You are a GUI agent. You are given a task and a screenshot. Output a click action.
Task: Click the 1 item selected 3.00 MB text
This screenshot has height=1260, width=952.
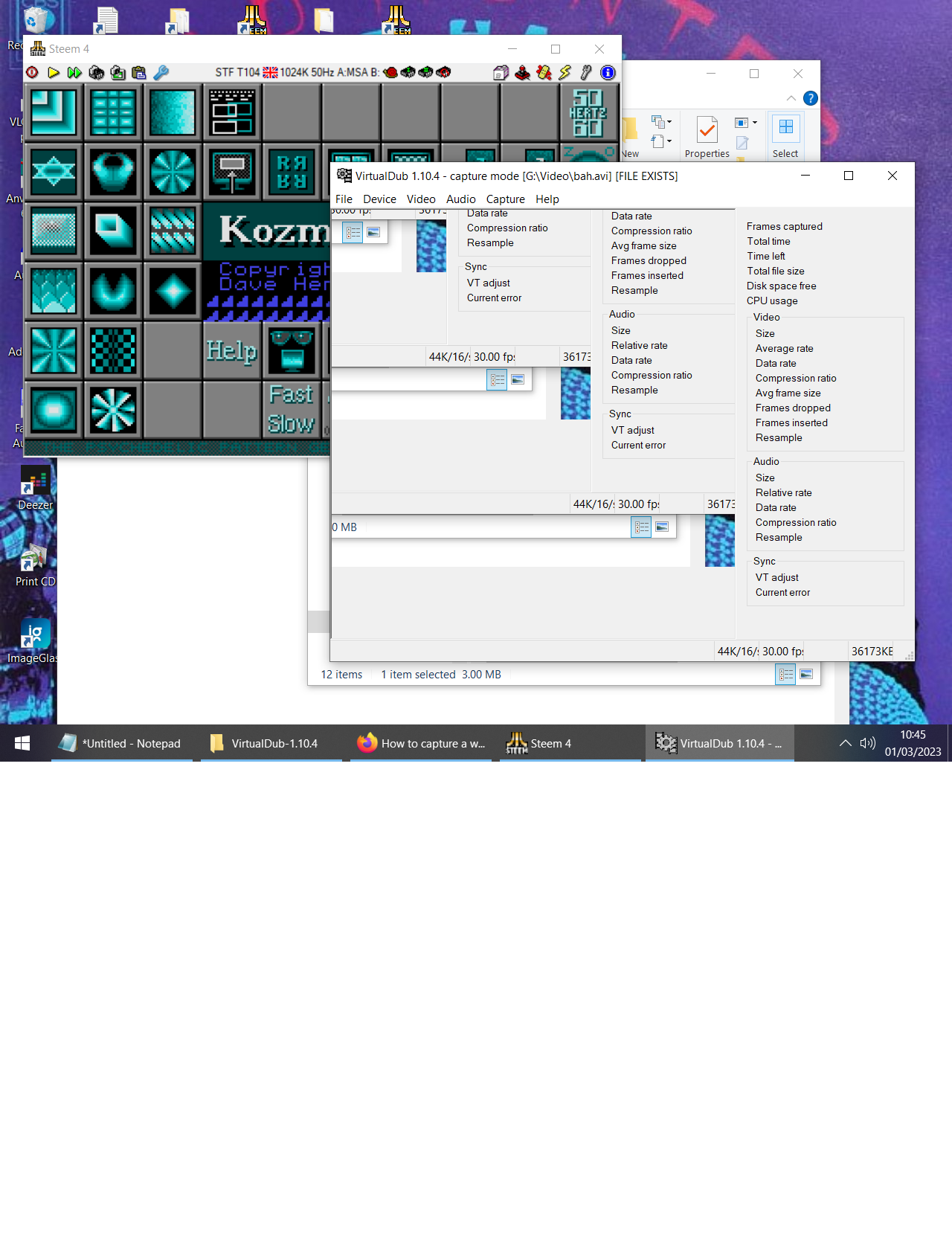pyautogui.click(x=441, y=675)
